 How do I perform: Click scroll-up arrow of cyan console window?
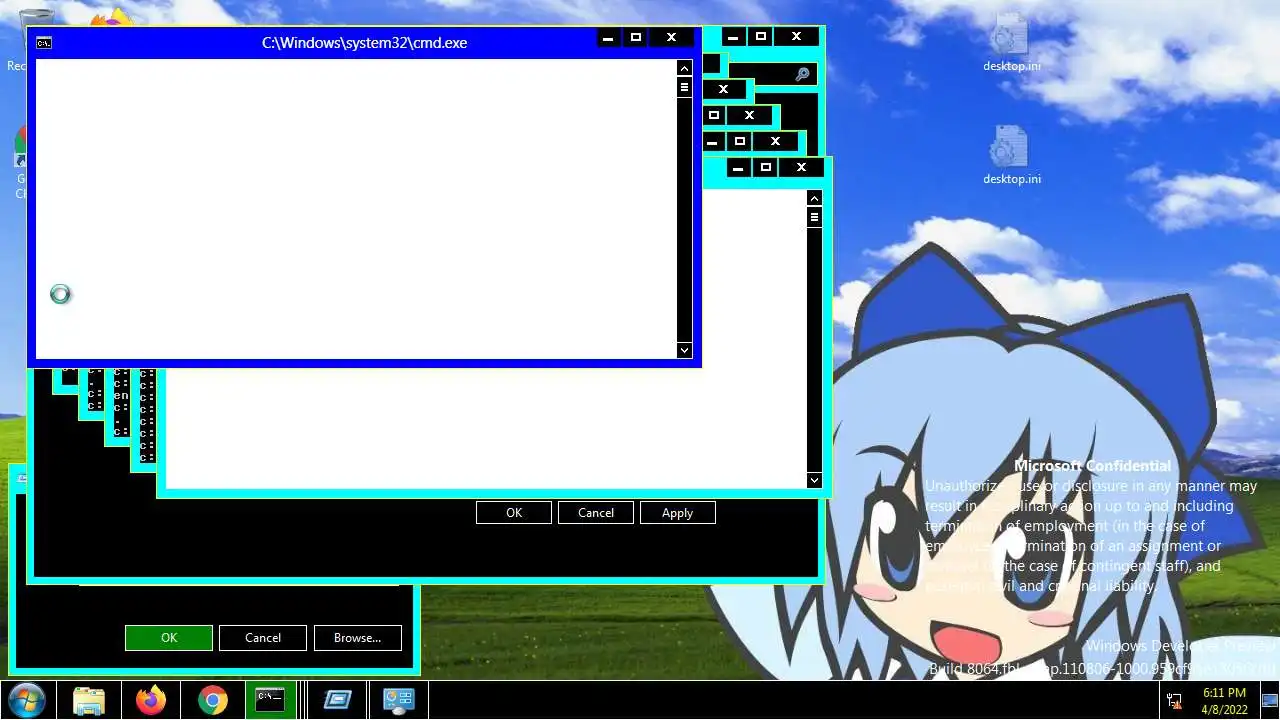[x=814, y=198]
